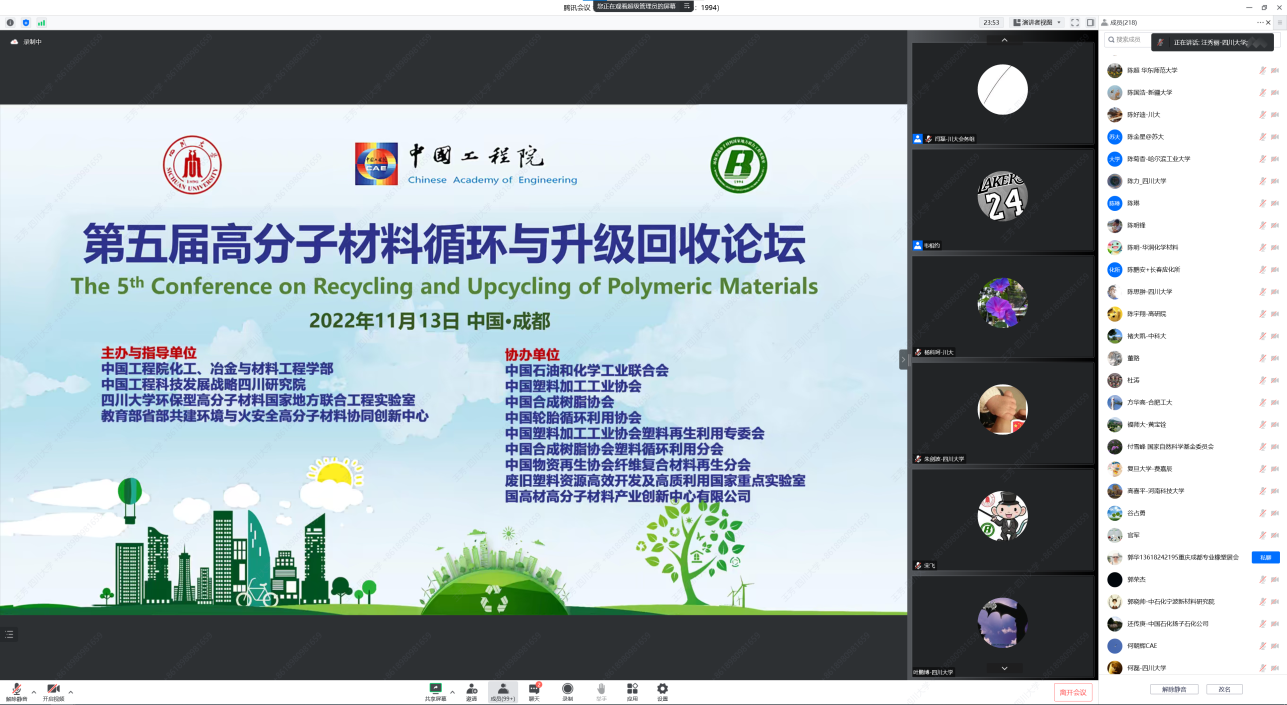Click the 成员(218) panel title
The width and height of the screenshot is (1287, 705).
coord(1122,22)
